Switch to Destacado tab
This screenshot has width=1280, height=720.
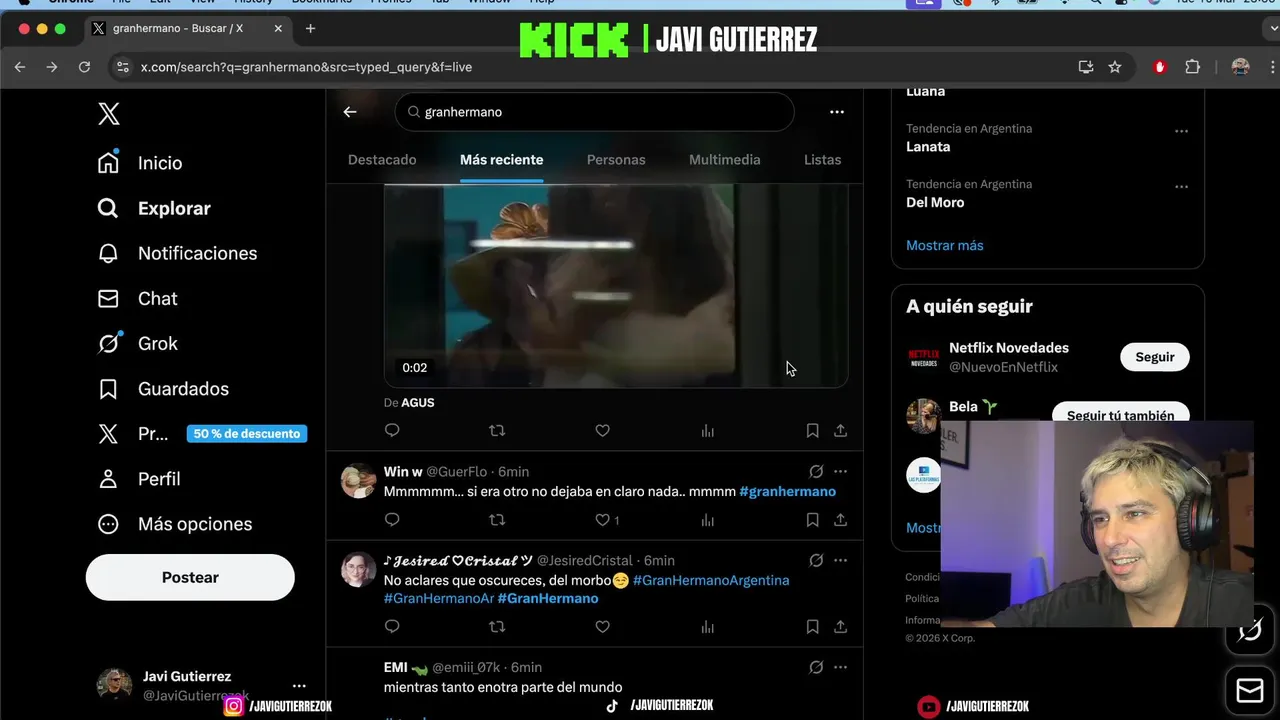click(x=382, y=160)
